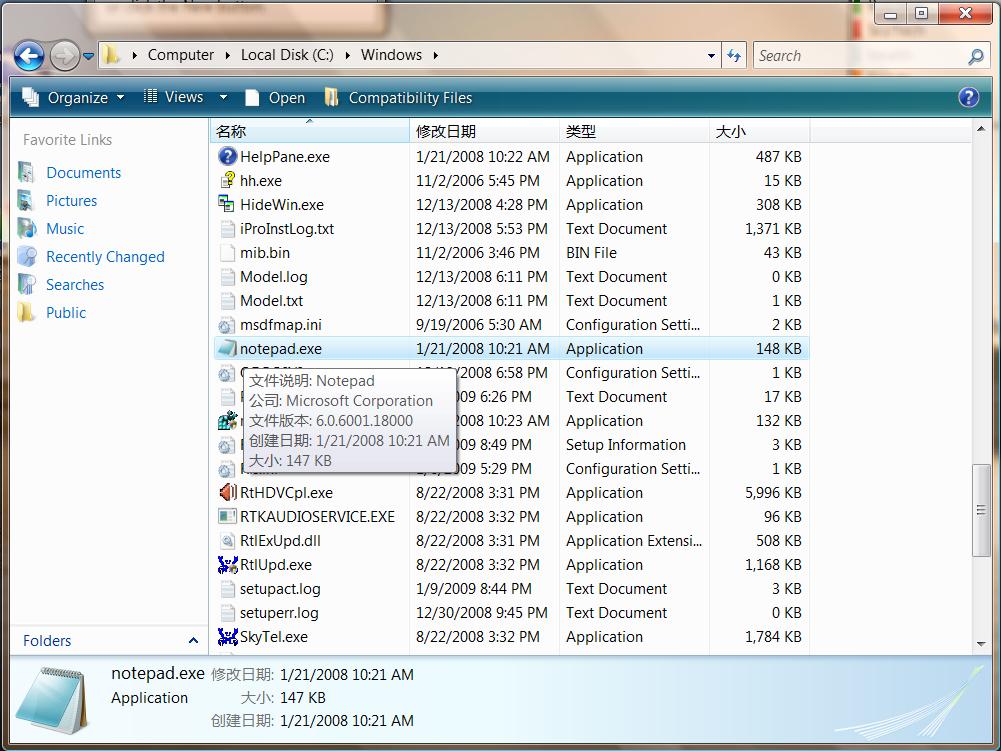Viewport: 1001px width, 751px height.
Task: Click the vertical scrollbar down arrow
Action: 982,645
